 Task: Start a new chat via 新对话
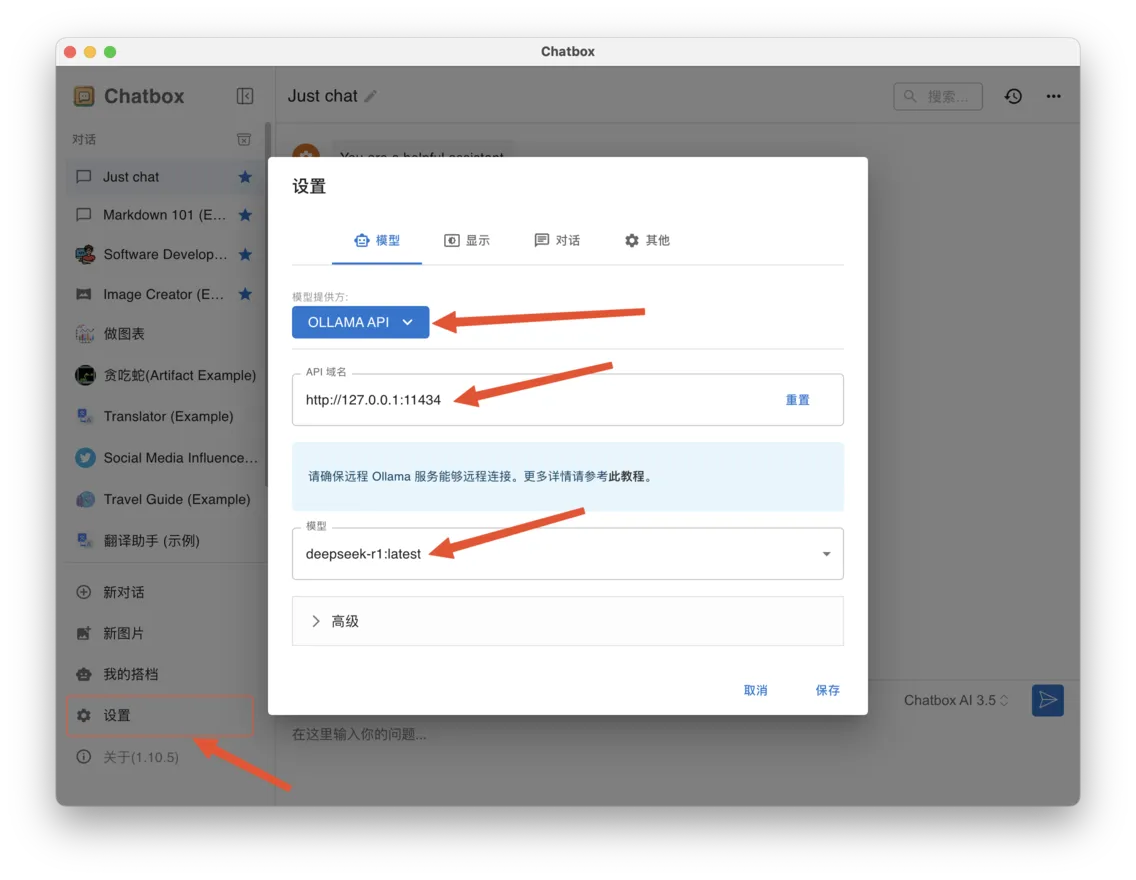124,592
